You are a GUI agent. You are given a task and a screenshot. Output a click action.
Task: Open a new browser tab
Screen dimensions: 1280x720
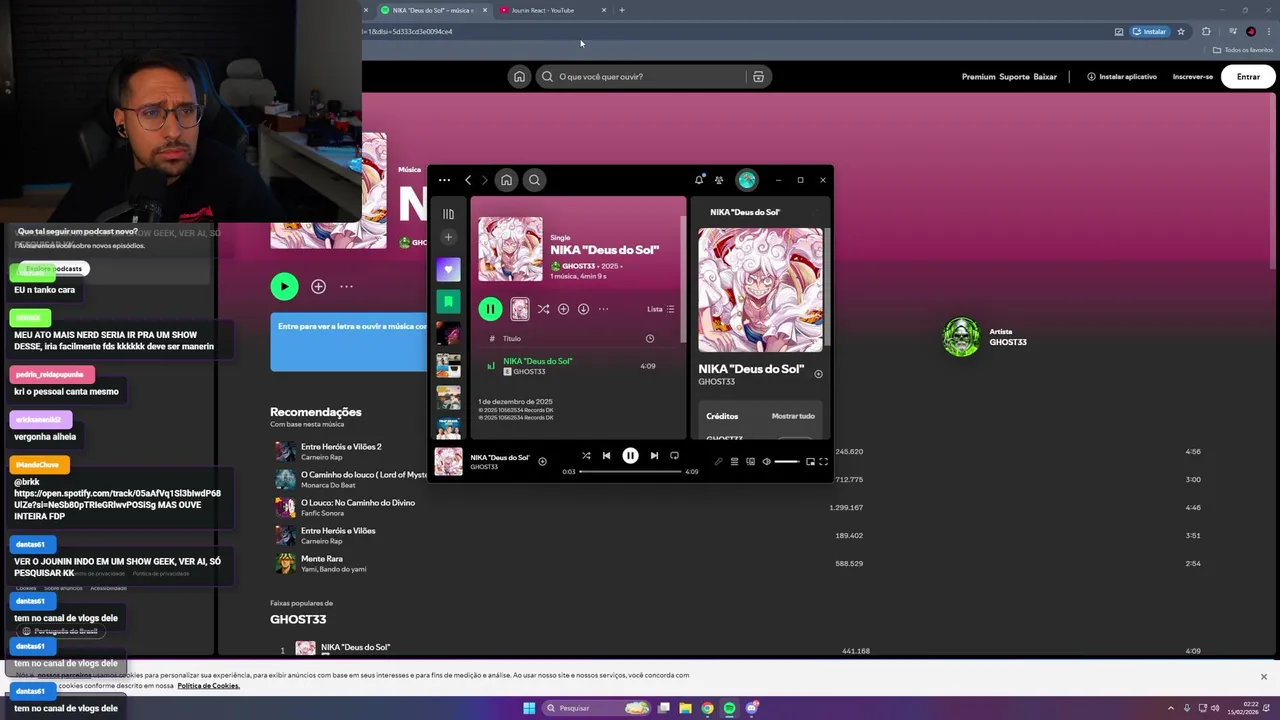tap(622, 10)
